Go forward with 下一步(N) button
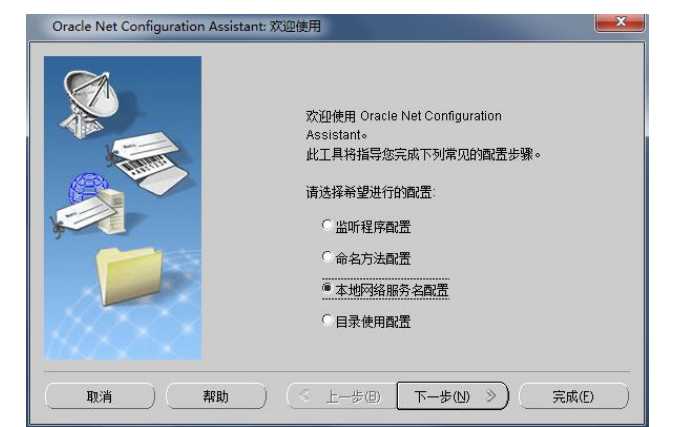The image size is (690, 427). click(452, 396)
